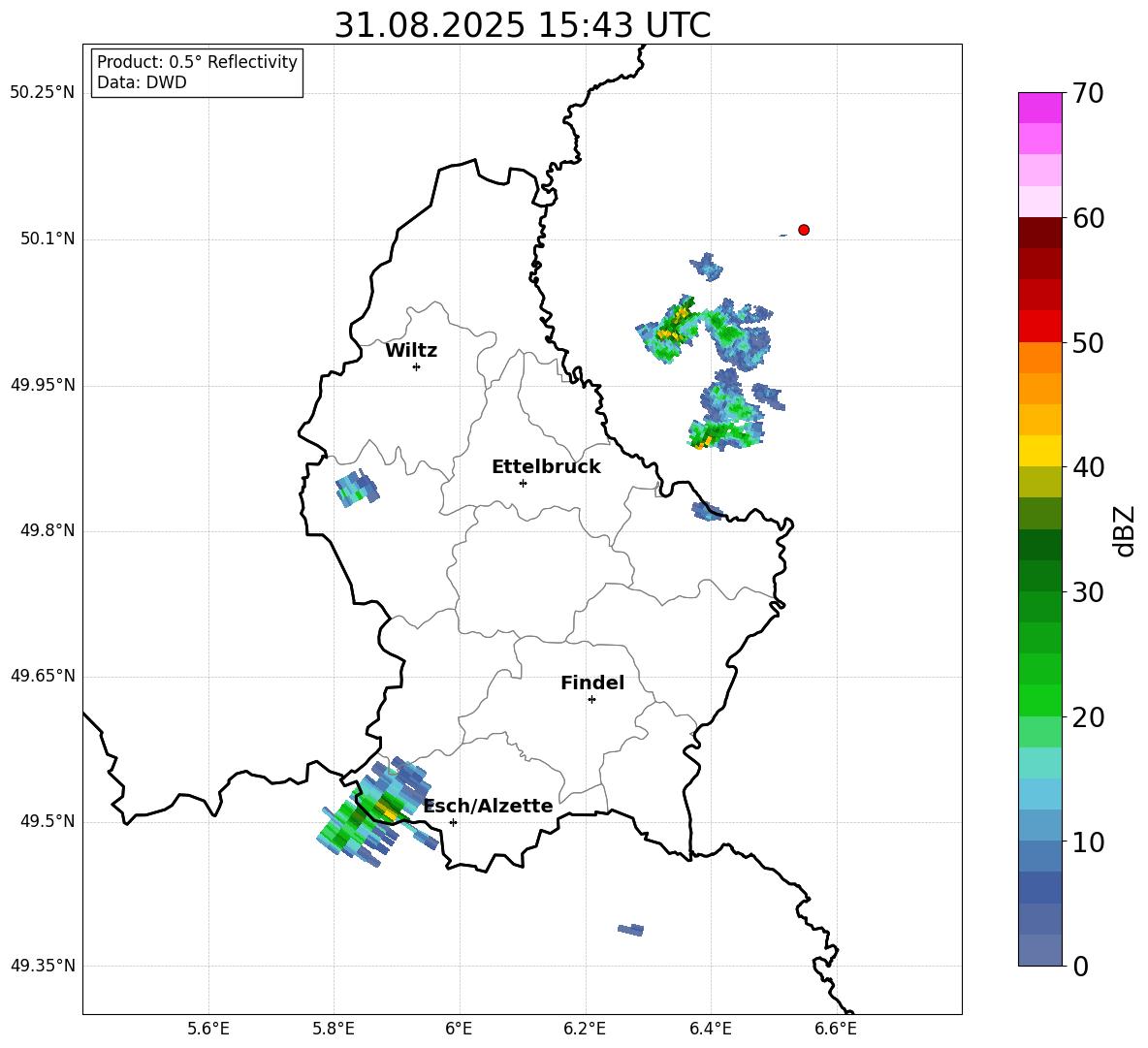Viewport: 1148px width, 1048px height.
Task: Click the 50.1°N latitude label
Action: click(48, 238)
